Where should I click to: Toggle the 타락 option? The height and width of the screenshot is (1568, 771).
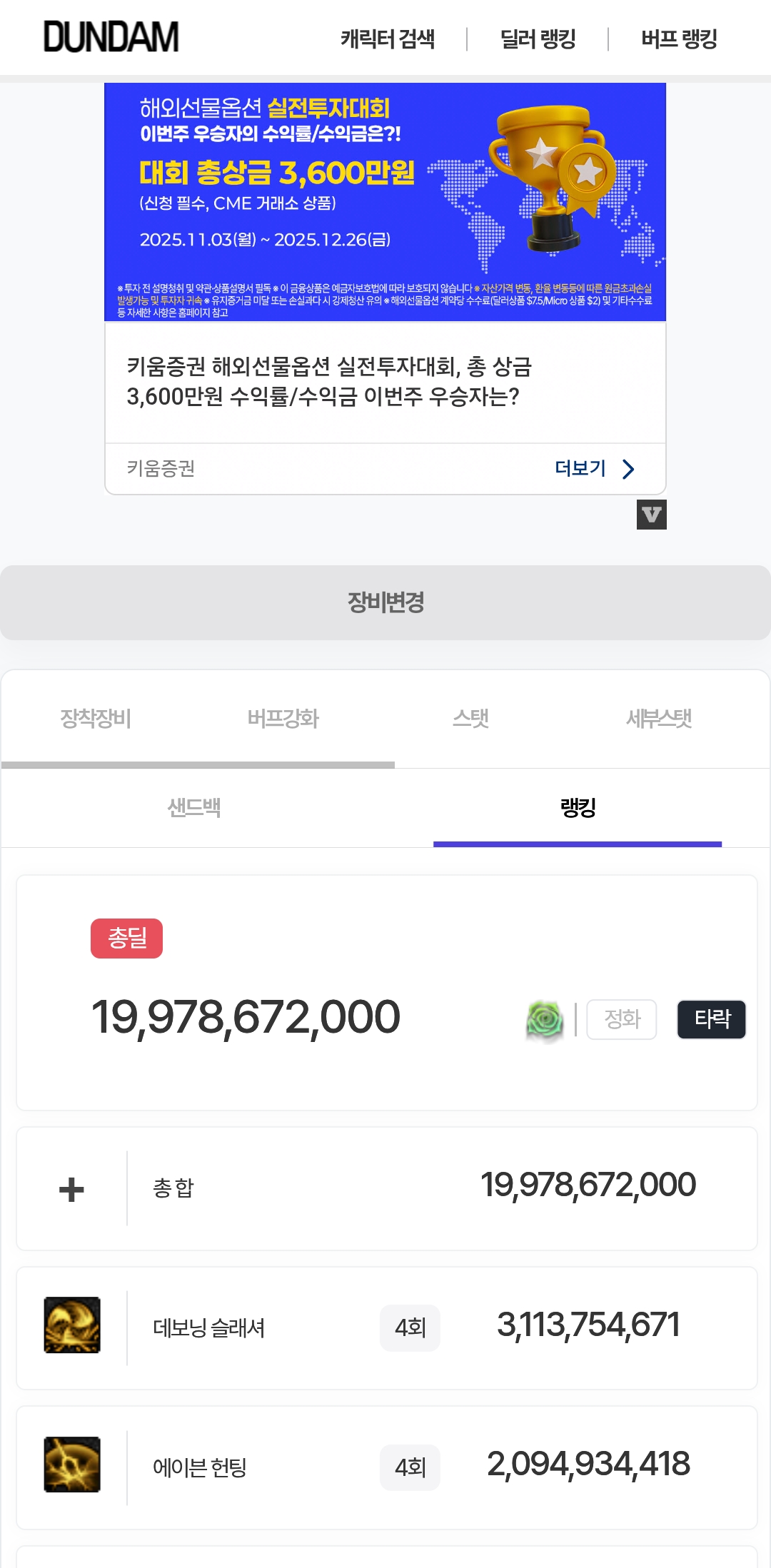pyautogui.click(x=711, y=1019)
